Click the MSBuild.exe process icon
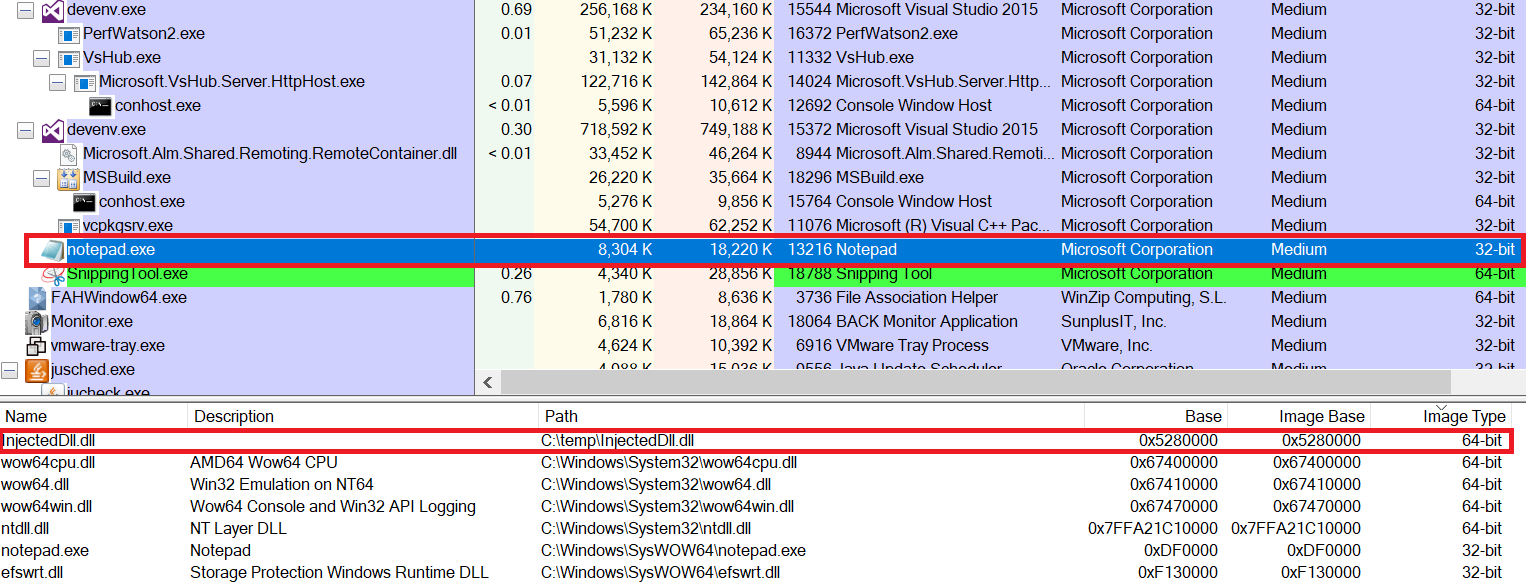Image resolution: width=1526 pixels, height=585 pixels. (x=68, y=178)
